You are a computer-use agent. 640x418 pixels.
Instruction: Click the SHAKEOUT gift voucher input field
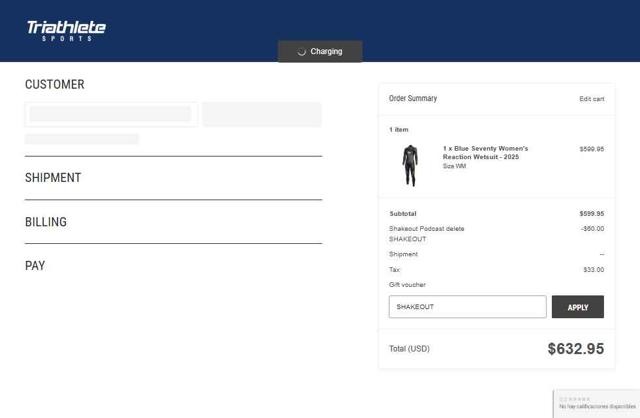point(467,307)
